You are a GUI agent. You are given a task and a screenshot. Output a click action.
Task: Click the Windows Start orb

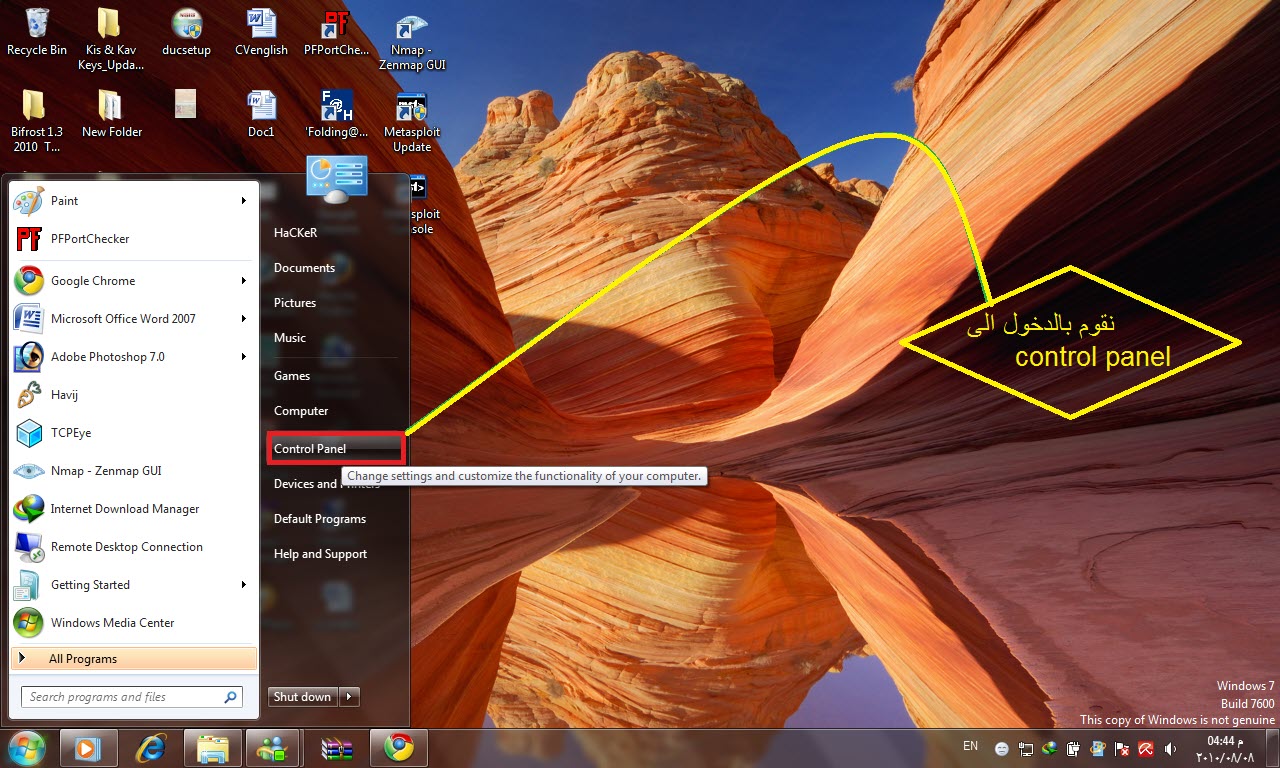pyautogui.click(x=26, y=748)
